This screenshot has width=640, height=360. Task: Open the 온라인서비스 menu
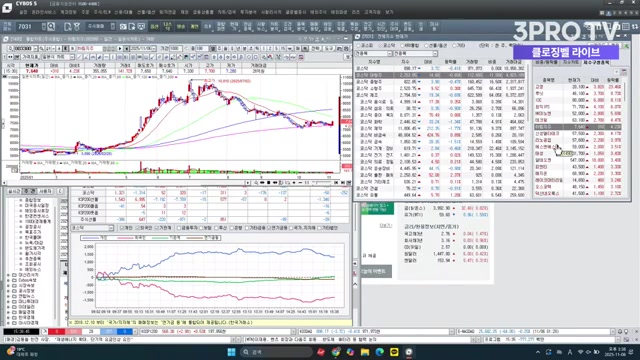point(44,12)
